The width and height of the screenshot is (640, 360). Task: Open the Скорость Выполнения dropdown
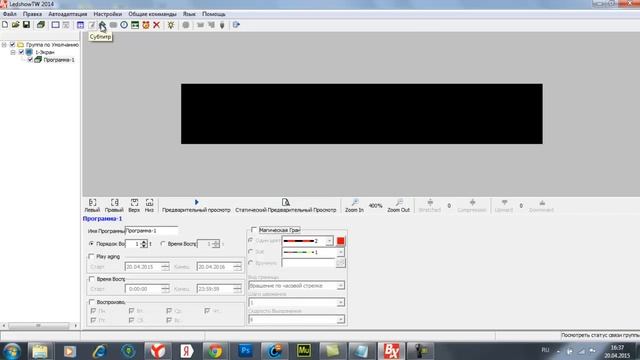tap(340, 320)
